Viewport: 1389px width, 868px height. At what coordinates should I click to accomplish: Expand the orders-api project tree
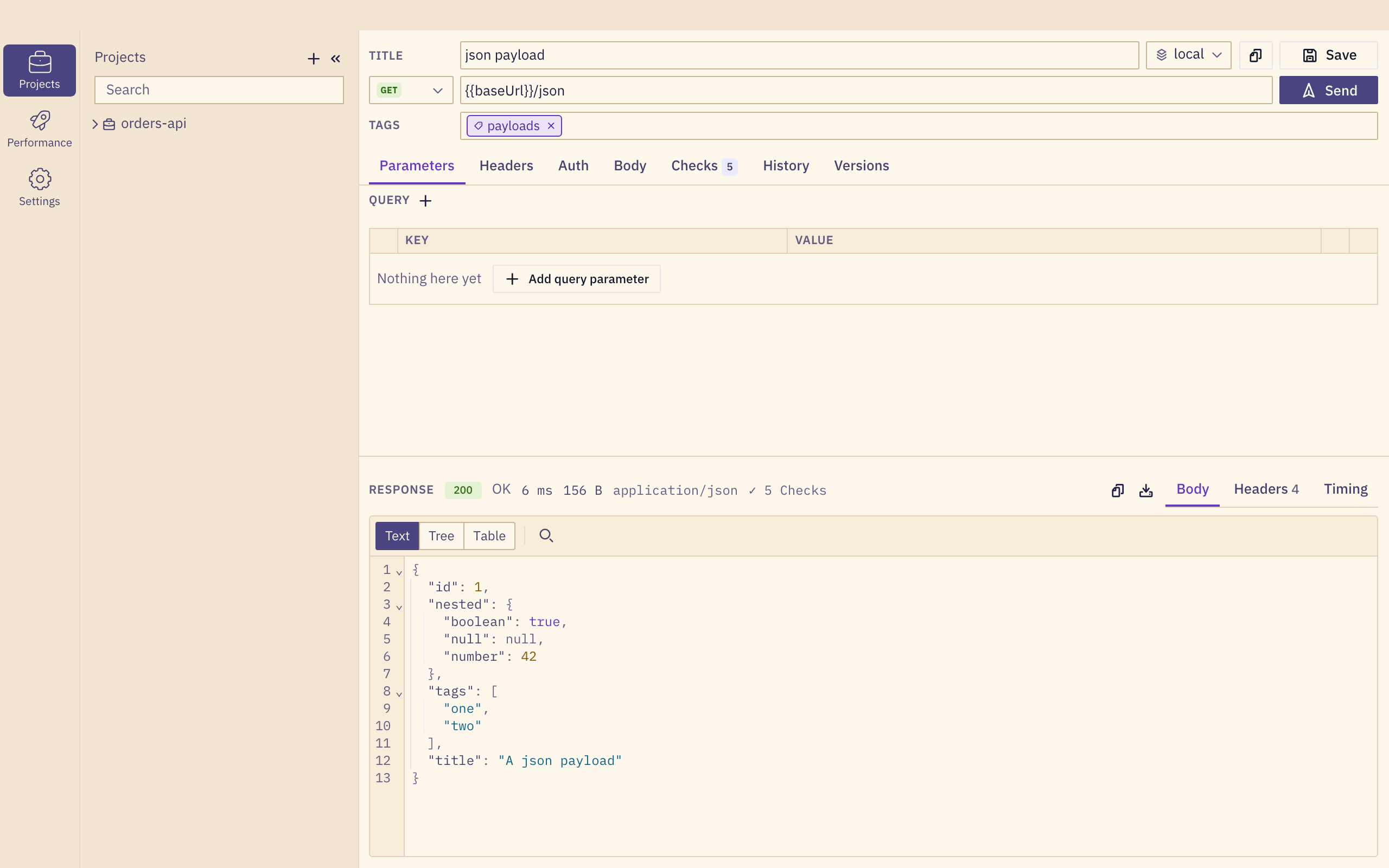click(95, 124)
